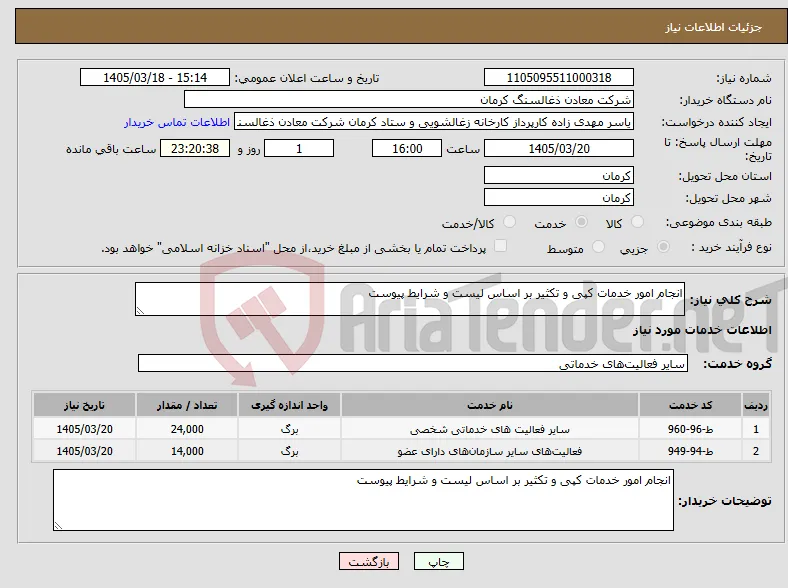Click the need date in row 2

(84, 451)
